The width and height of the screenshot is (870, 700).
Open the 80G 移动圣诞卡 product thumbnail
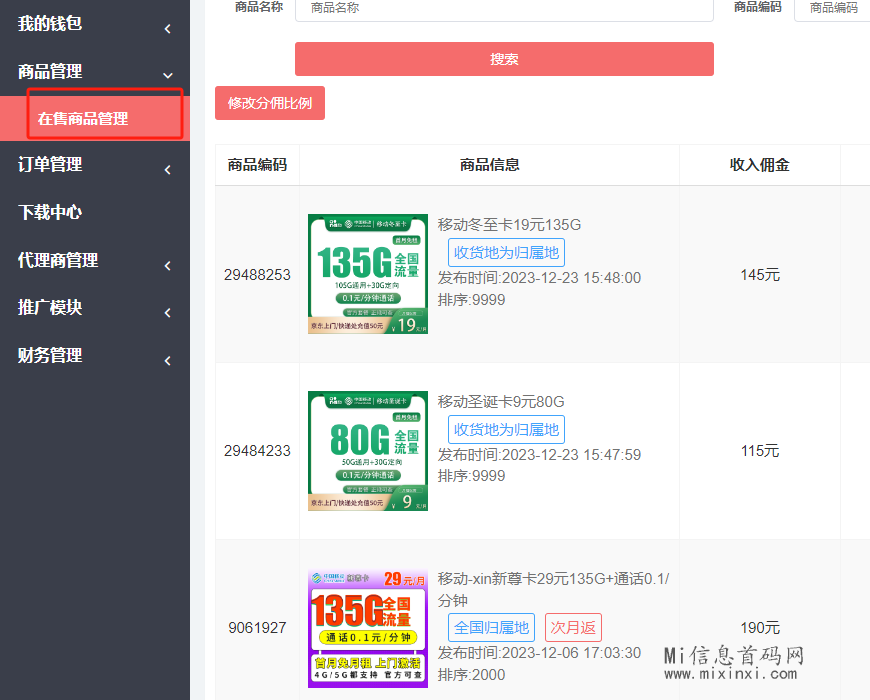click(368, 450)
